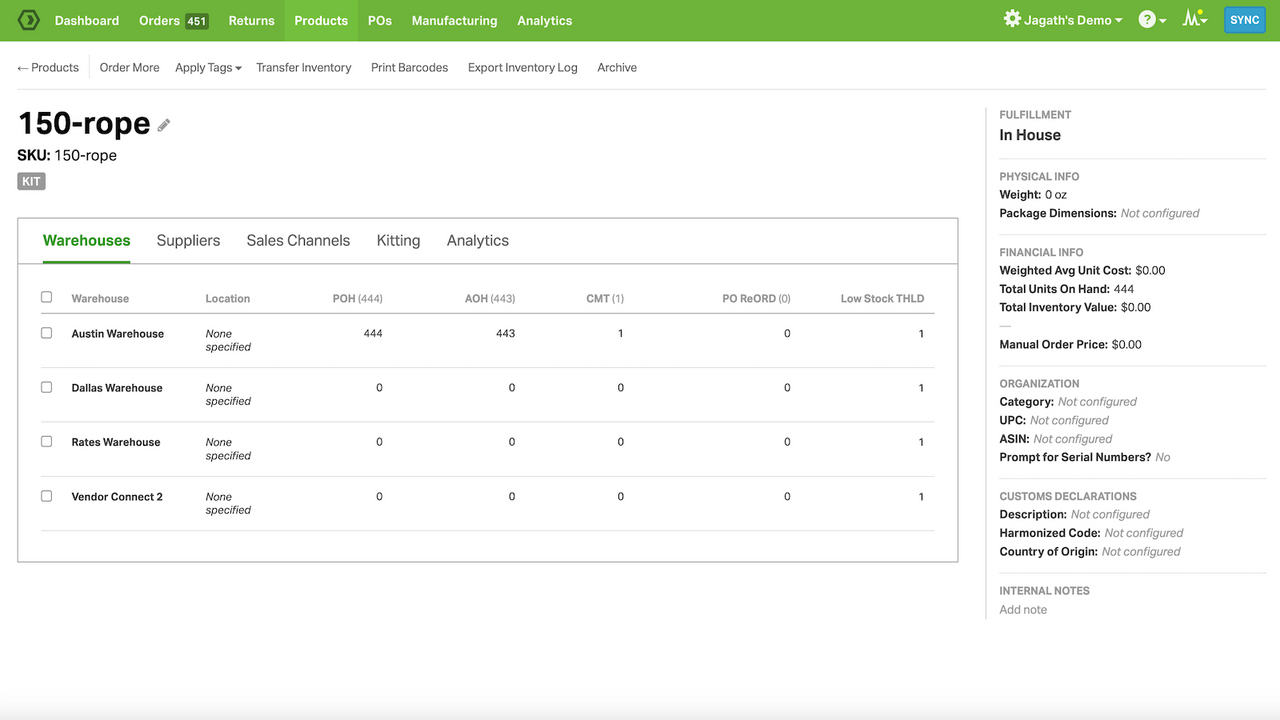Switch to the Kitting tab
1280x720 pixels.
(398, 241)
